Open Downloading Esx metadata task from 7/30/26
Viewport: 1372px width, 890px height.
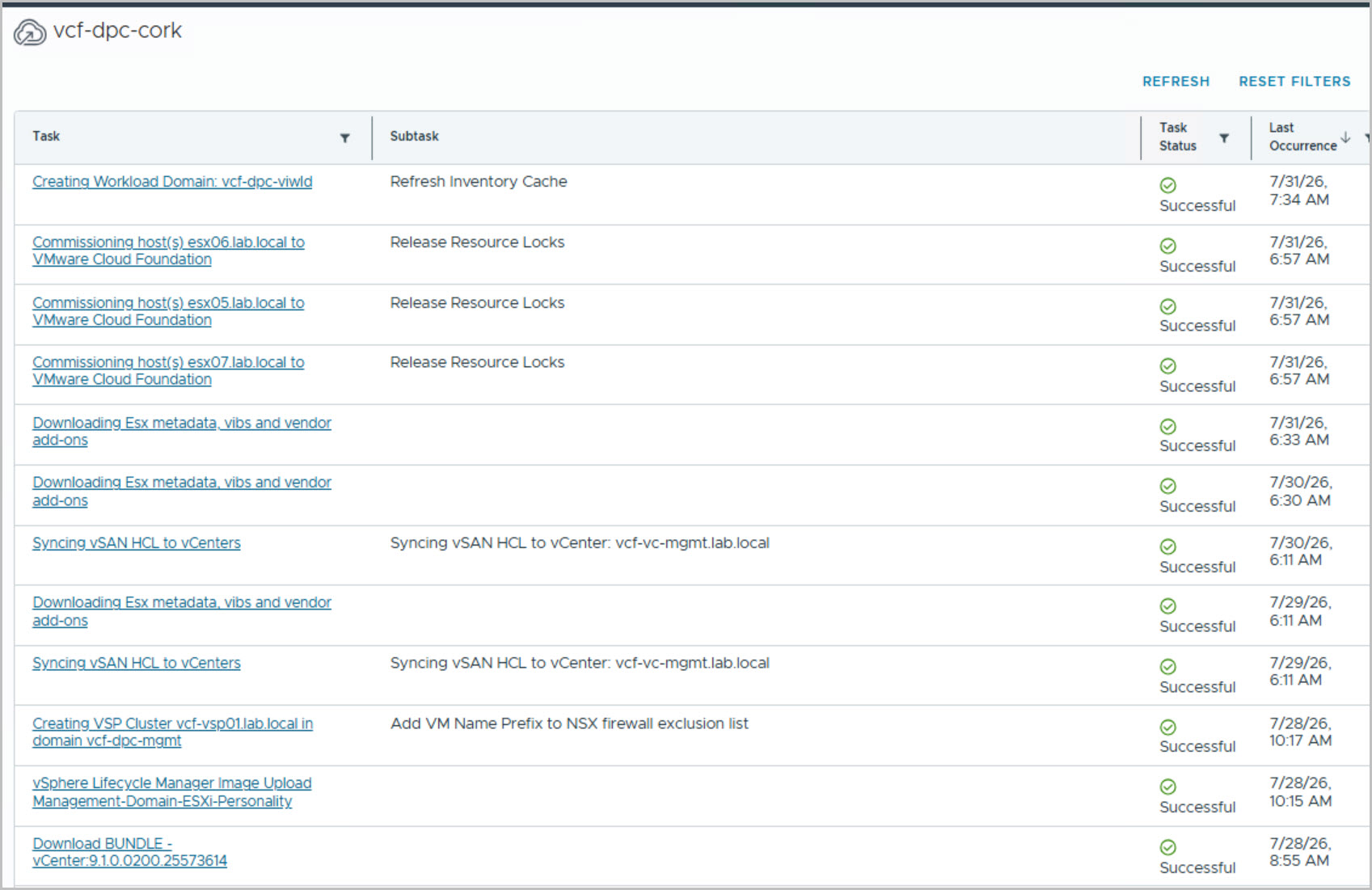tap(182, 491)
